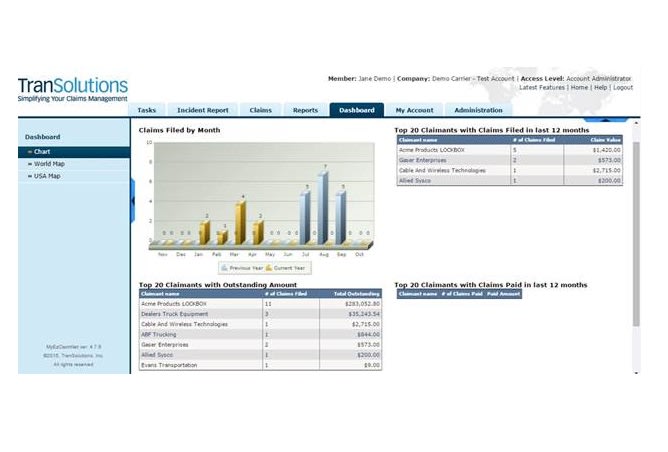Select Chart in Dashboard sidebar
This screenshot has width=668, height=452.
click(74, 152)
